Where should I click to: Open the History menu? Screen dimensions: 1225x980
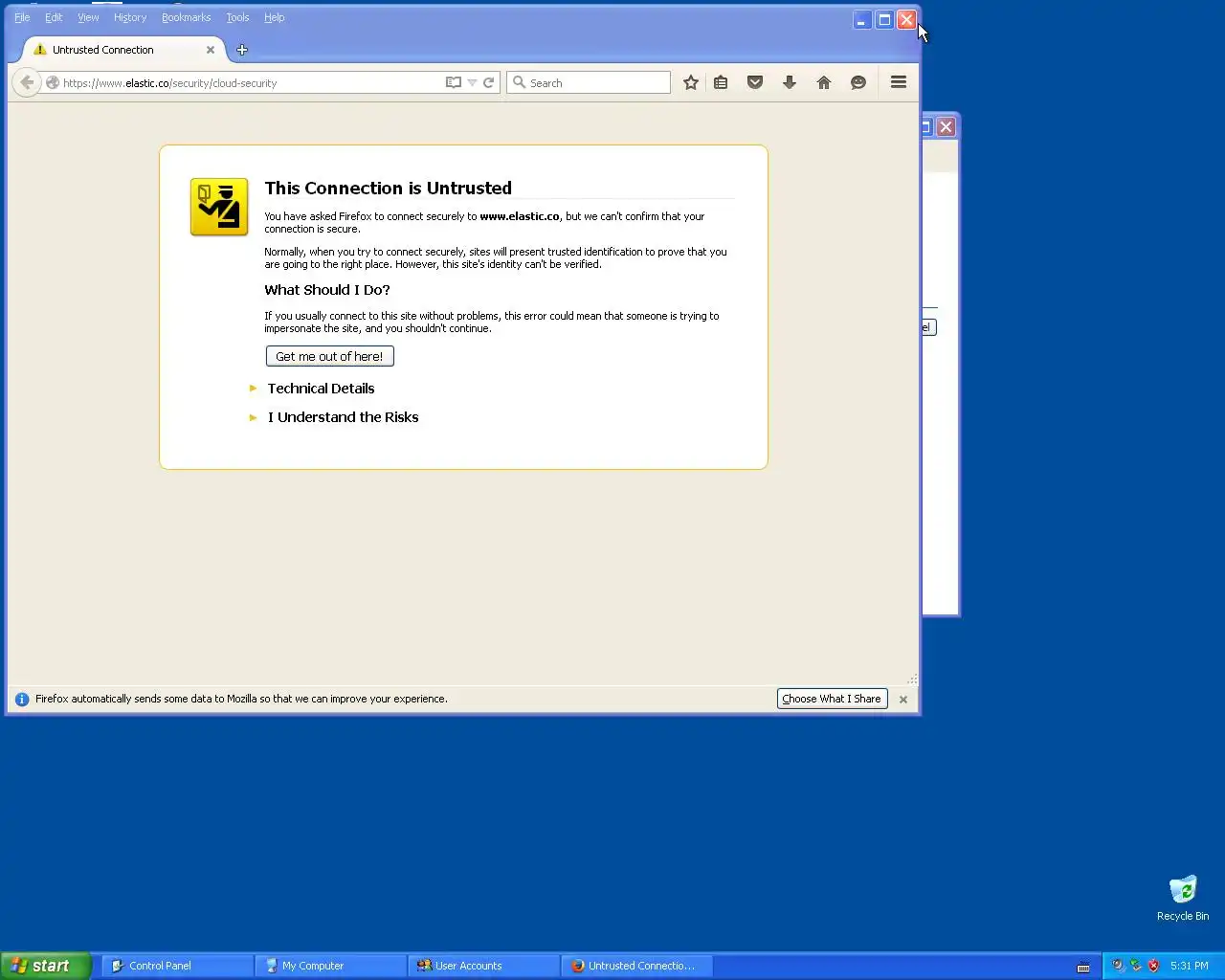[x=130, y=17]
